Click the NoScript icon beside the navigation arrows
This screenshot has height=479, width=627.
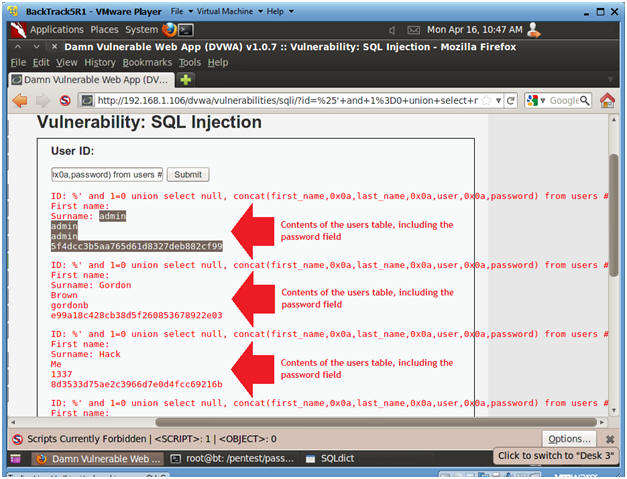[65, 100]
